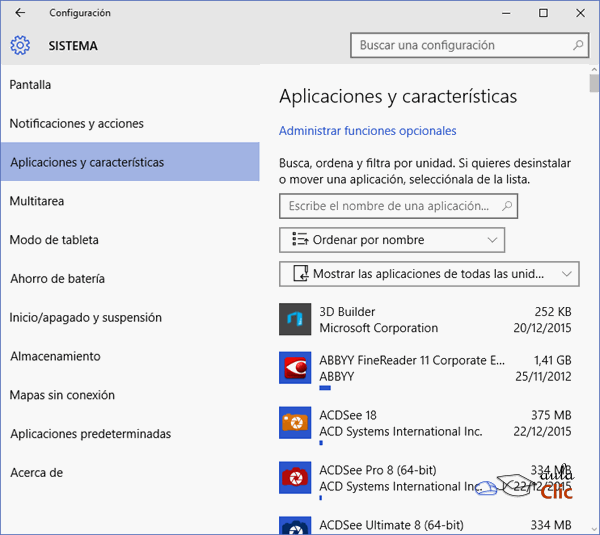Click the back arrow in title bar

coord(21,13)
